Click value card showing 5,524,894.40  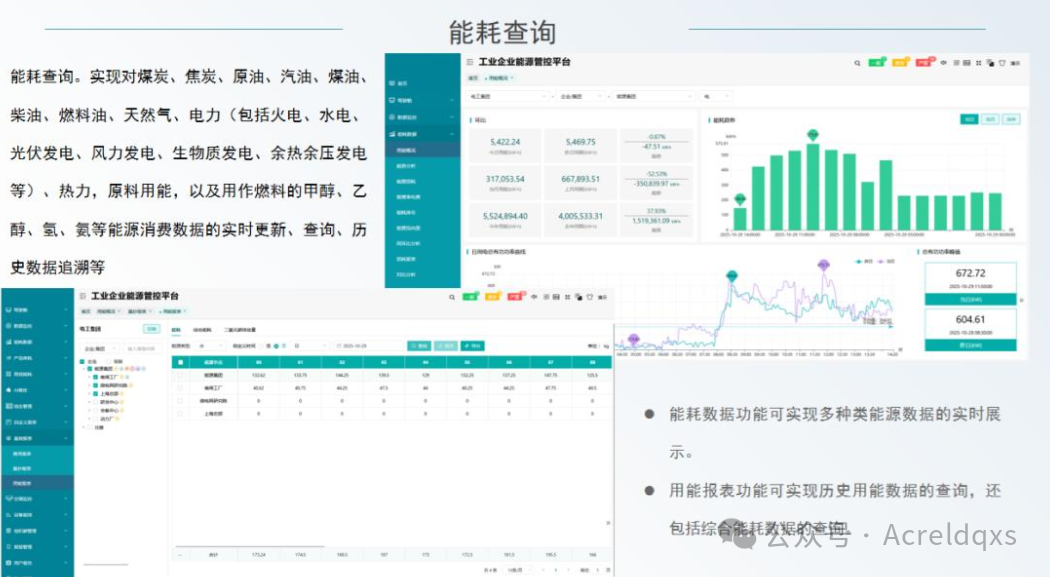click(x=506, y=220)
